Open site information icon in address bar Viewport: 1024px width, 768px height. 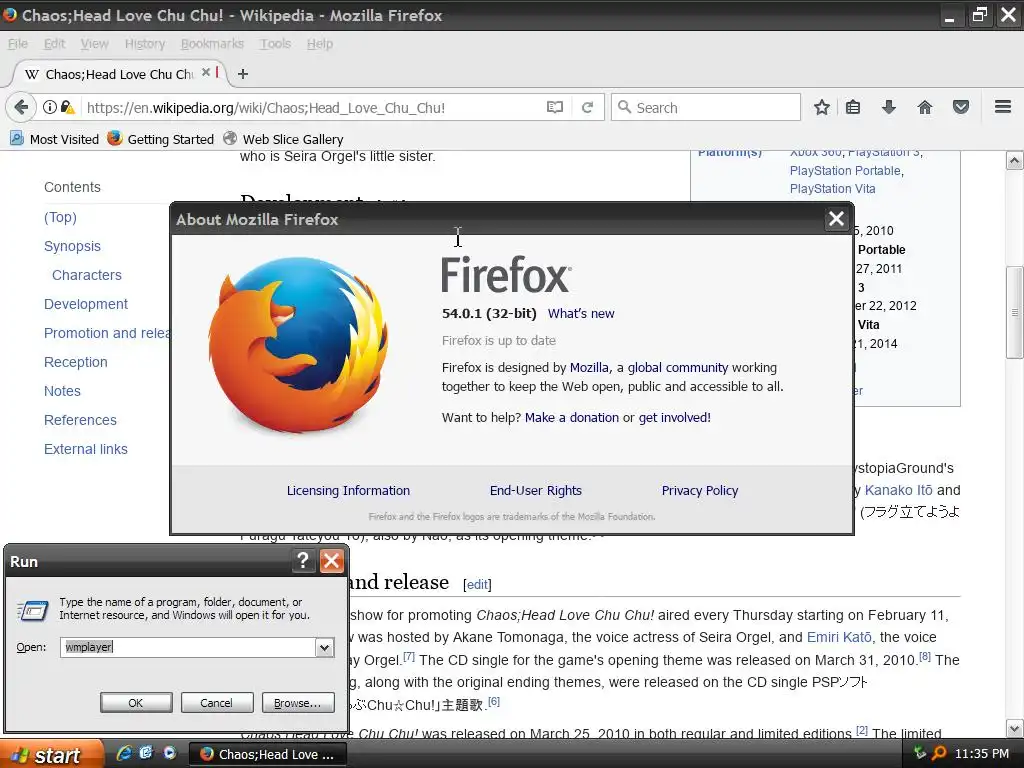click(x=50, y=107)
